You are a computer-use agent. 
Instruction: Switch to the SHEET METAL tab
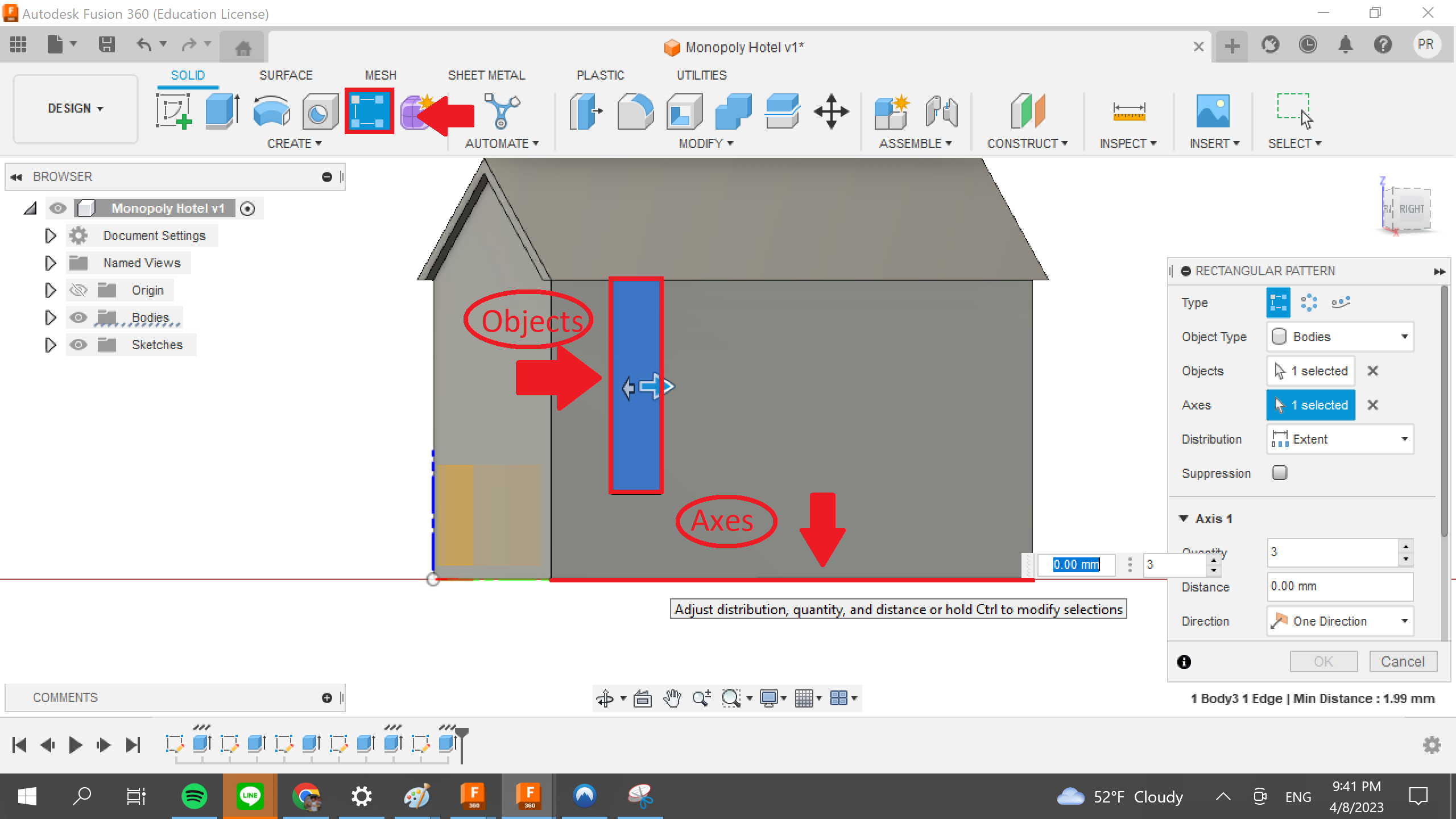coord(486,75)
